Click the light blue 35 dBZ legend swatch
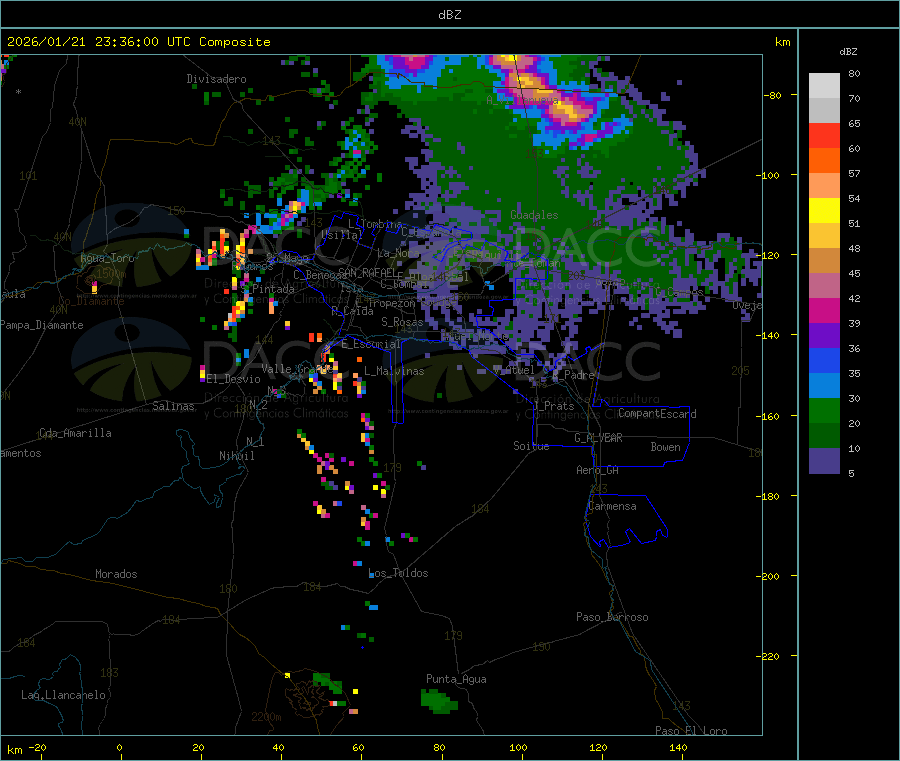 [824, 385]
